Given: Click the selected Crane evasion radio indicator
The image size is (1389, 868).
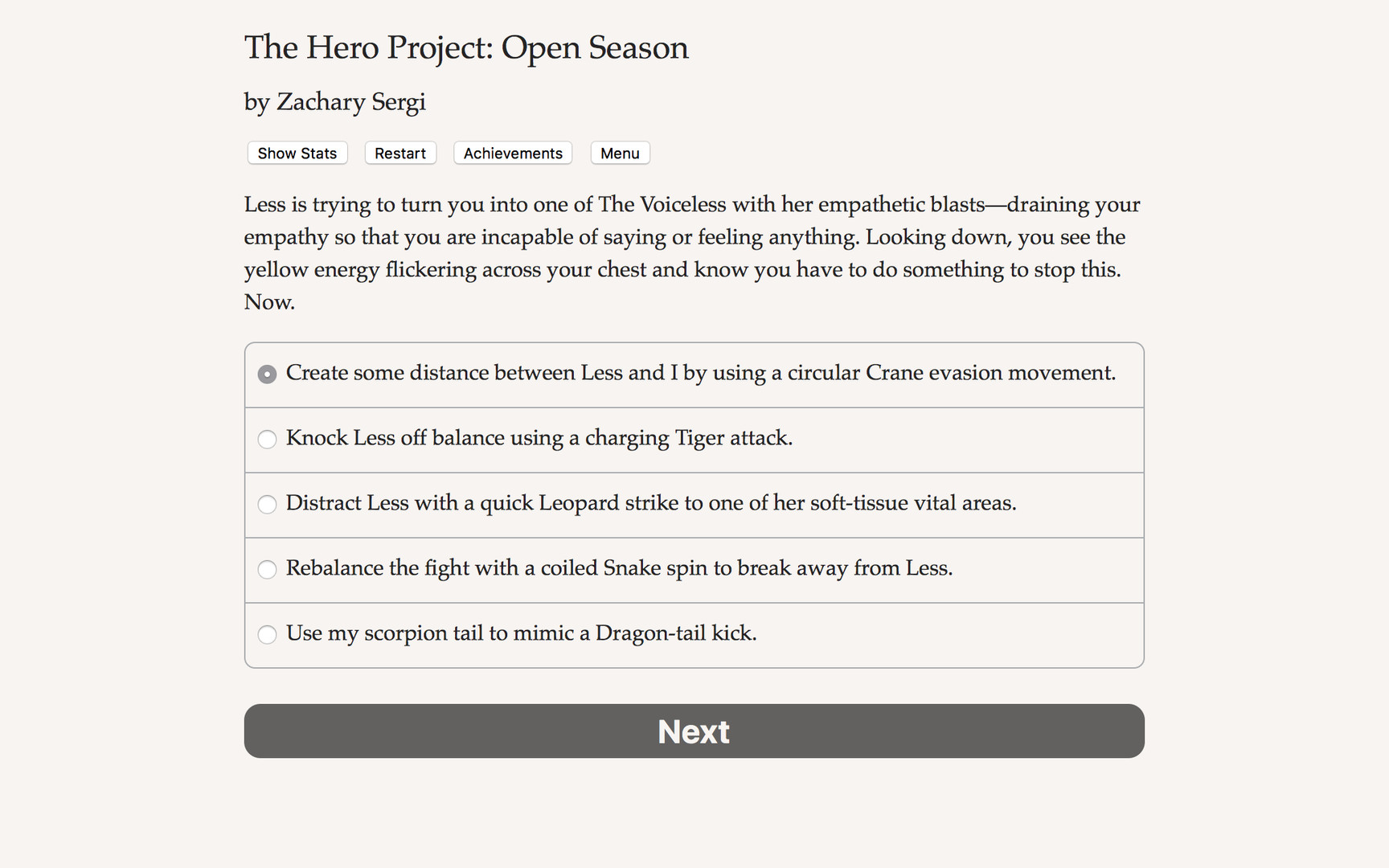Looking at the screenshot, I should coord(267,374).
